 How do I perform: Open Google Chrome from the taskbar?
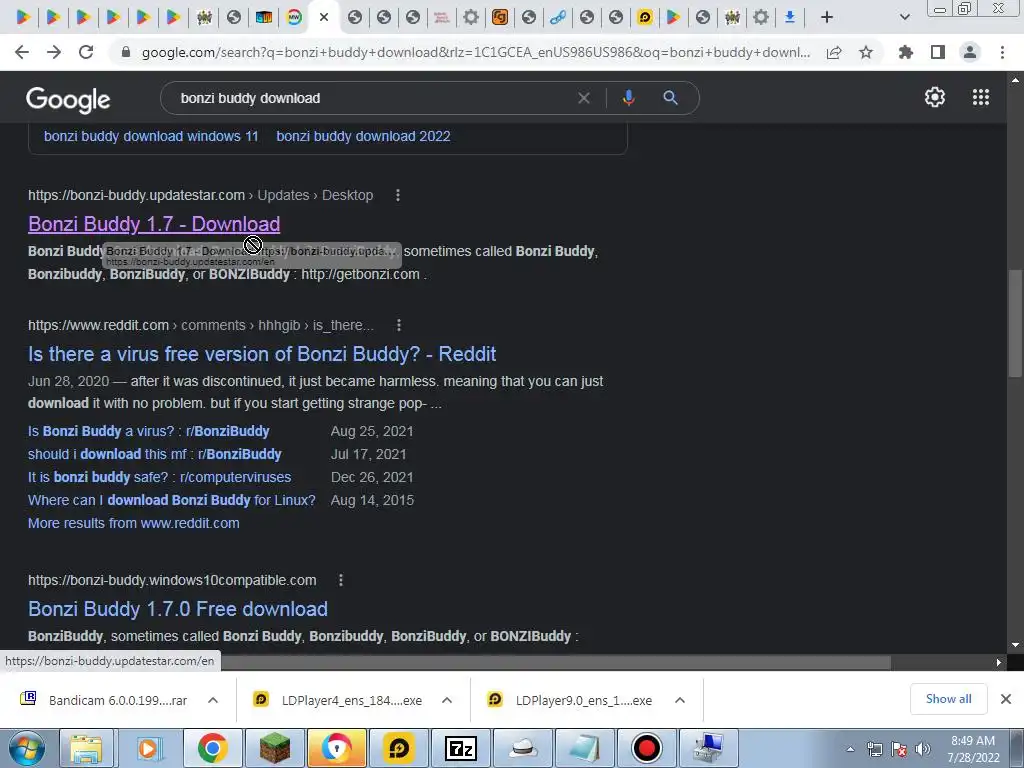pos(212,748)
